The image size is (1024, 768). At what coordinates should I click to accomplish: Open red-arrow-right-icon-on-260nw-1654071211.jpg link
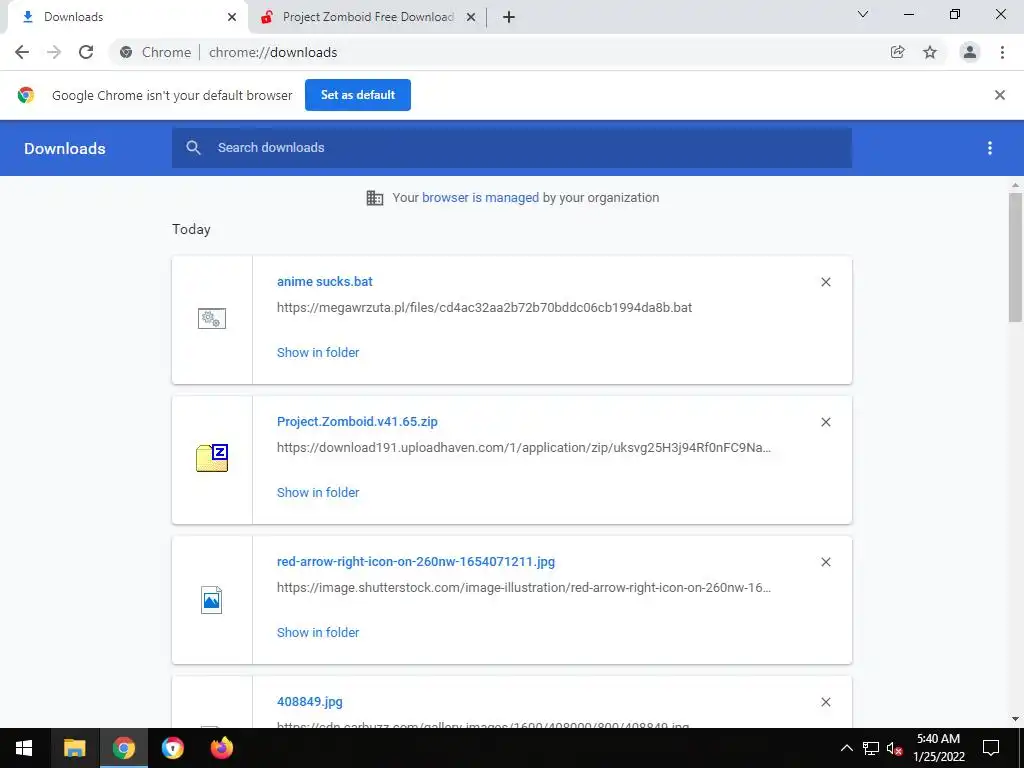click(416, 562)
